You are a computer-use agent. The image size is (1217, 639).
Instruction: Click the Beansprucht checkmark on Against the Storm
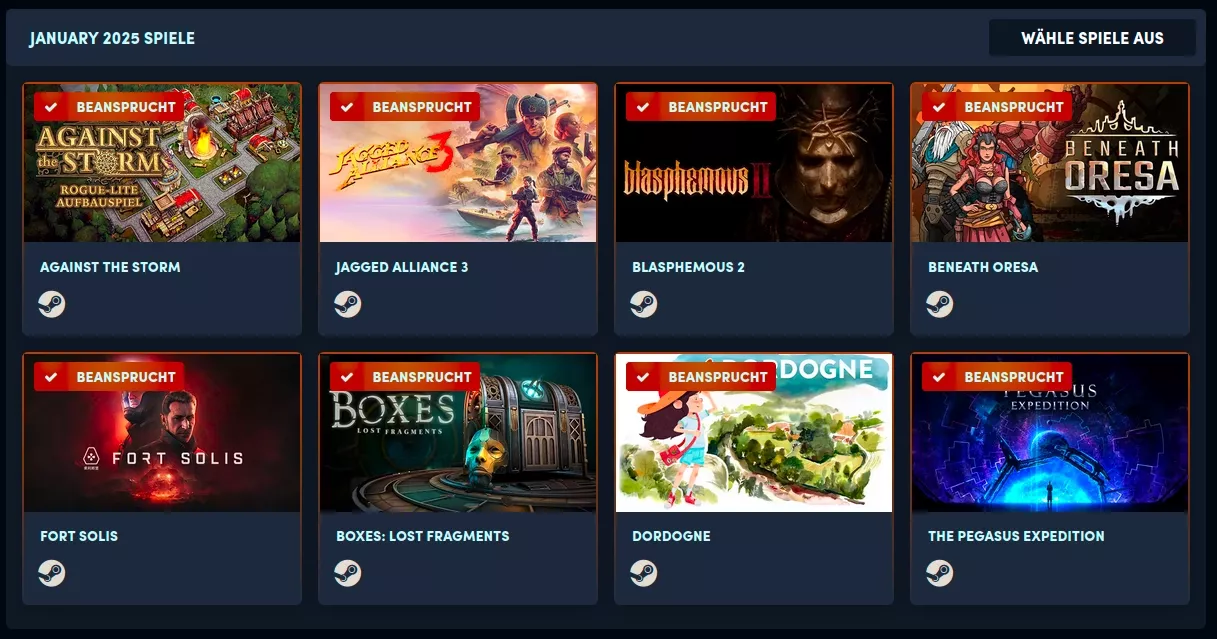click(51, 107)
